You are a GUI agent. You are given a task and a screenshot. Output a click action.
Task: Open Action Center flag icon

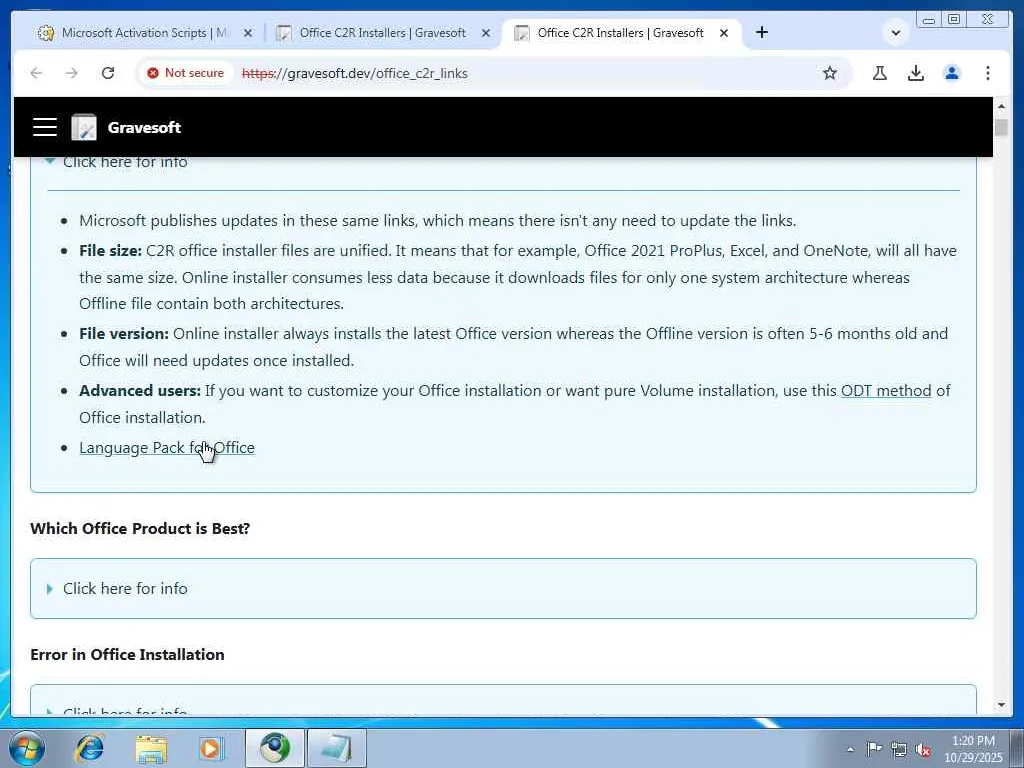pyautogui.click(x=874, y=748)
